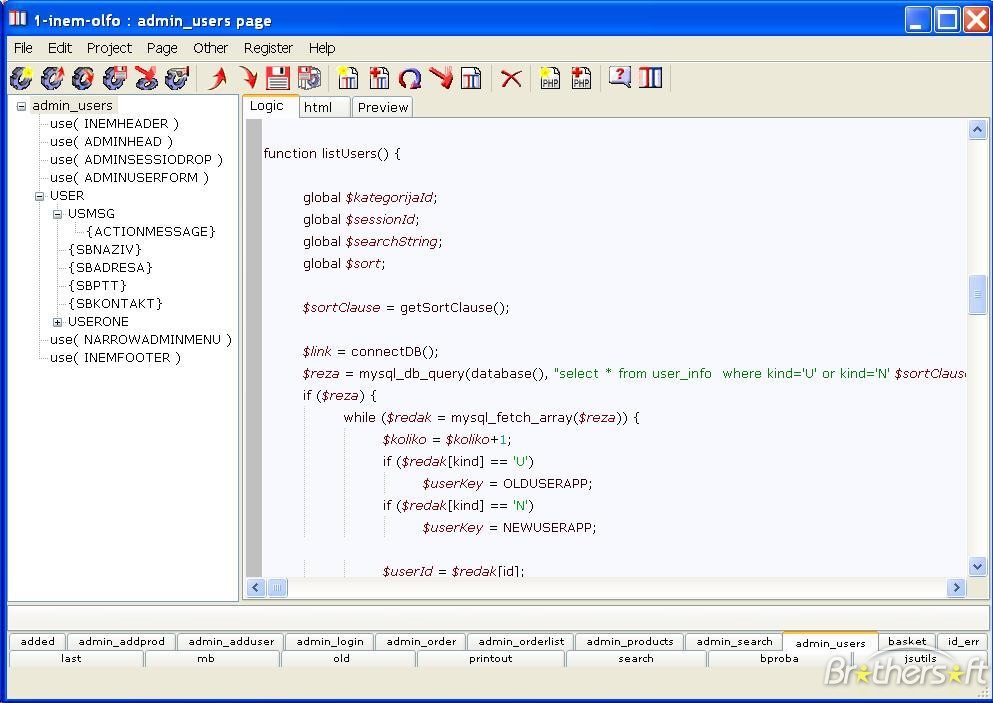Select {SBKONTAKT} tree item
Screen dimensions: 993x703
[x=115, y=304]
